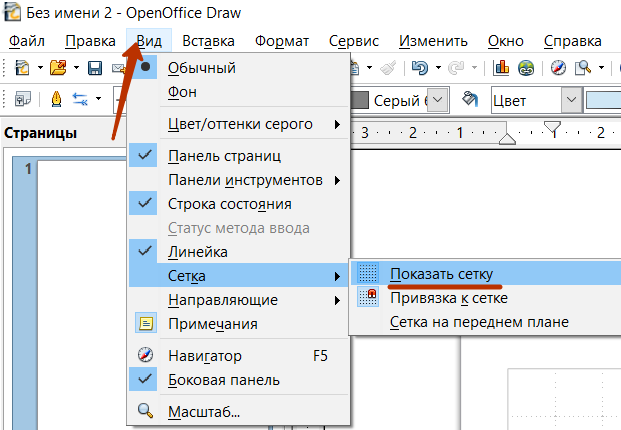Open the Изменить menu
The height and width of the screenshot is (430, 621).
433,41
